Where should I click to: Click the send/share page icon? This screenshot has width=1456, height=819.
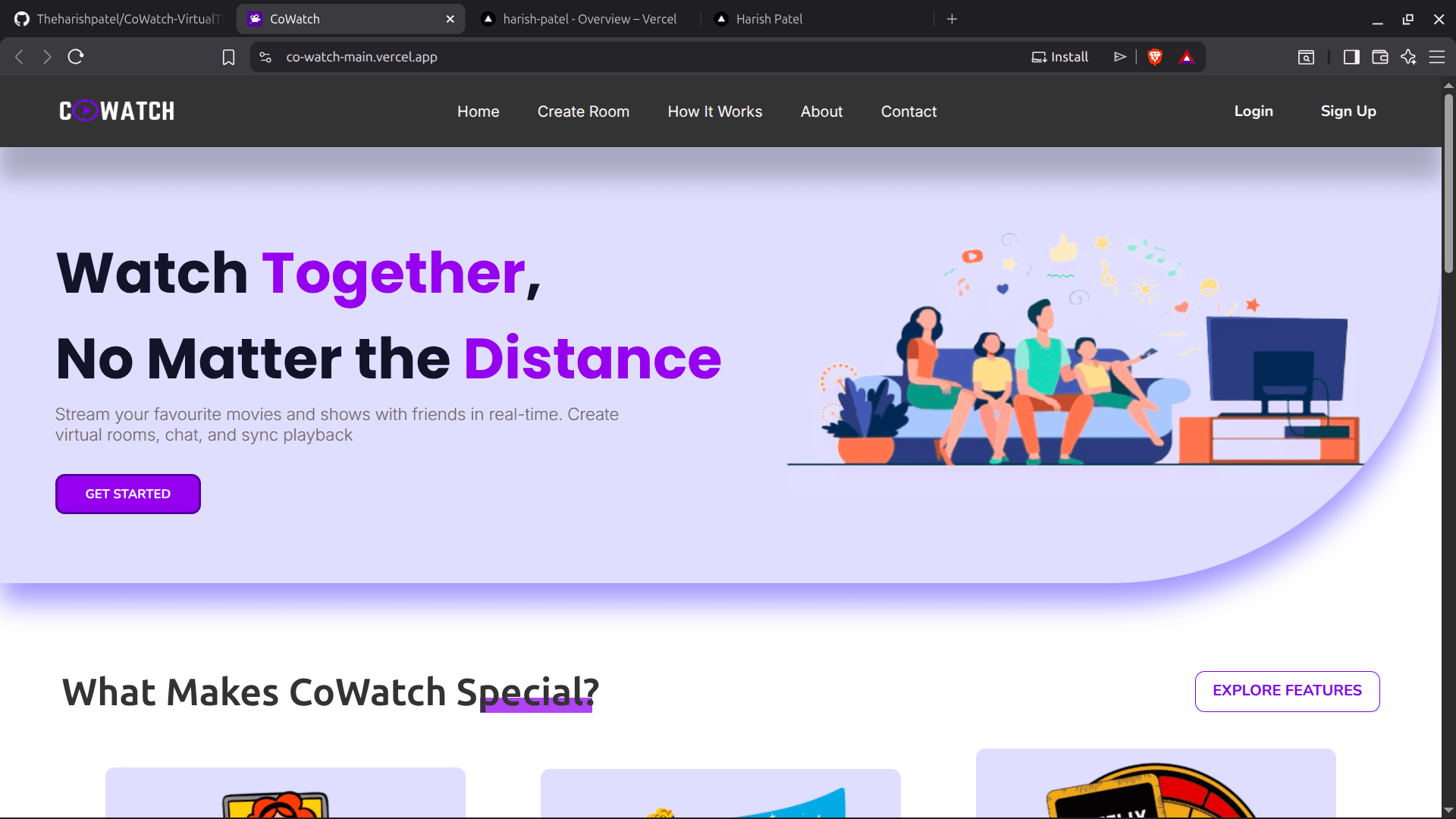point(1119,57)
